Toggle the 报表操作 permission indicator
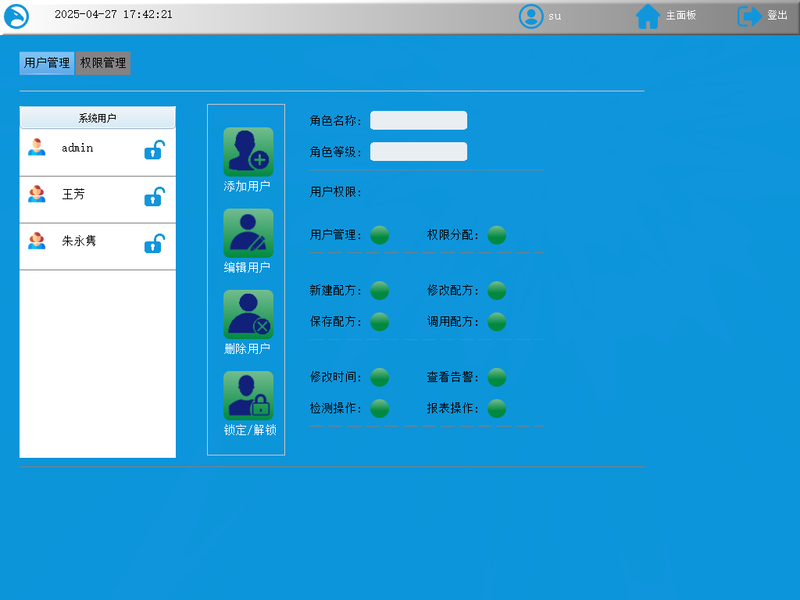This screenshot has height=600, width=800. click(x=497, y=409)
